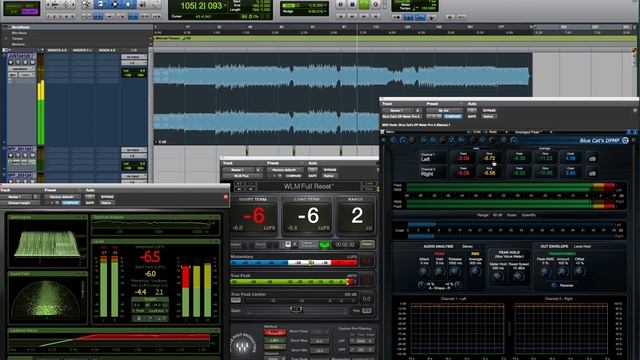
Task: Click the Blue Cat's DPMP logo icon
Action: tap(625, 140)
